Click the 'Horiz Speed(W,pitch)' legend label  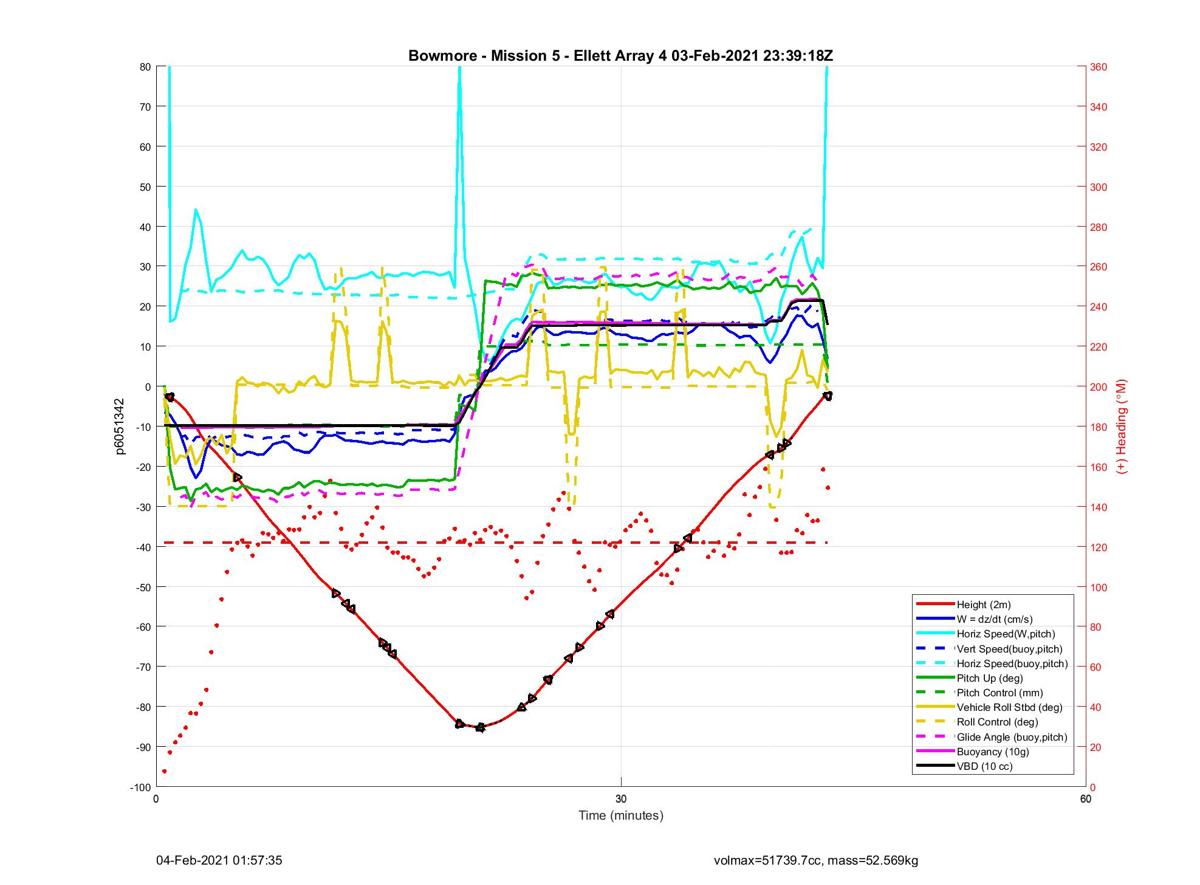tap(1006, 634)
